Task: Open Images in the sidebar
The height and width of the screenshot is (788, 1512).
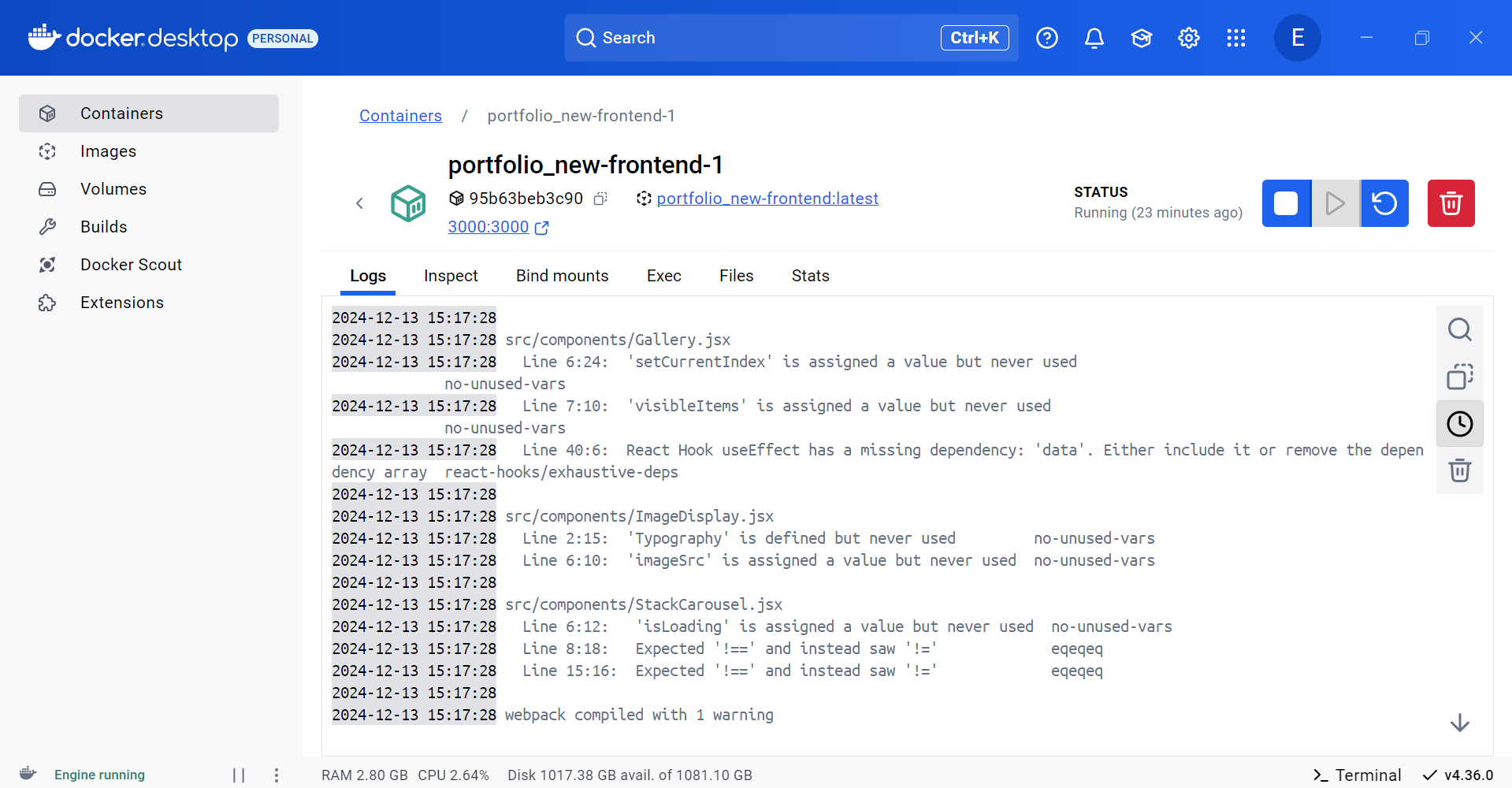Action: (x=149, y=151)
